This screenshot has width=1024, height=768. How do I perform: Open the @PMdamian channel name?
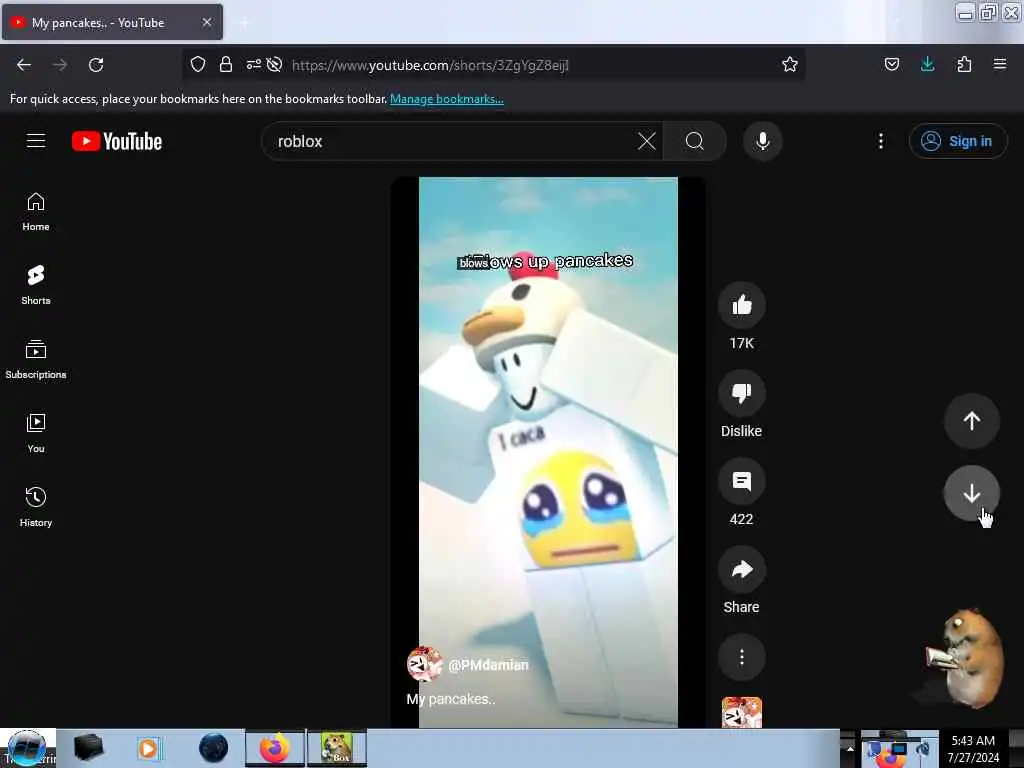pos(488,665)
